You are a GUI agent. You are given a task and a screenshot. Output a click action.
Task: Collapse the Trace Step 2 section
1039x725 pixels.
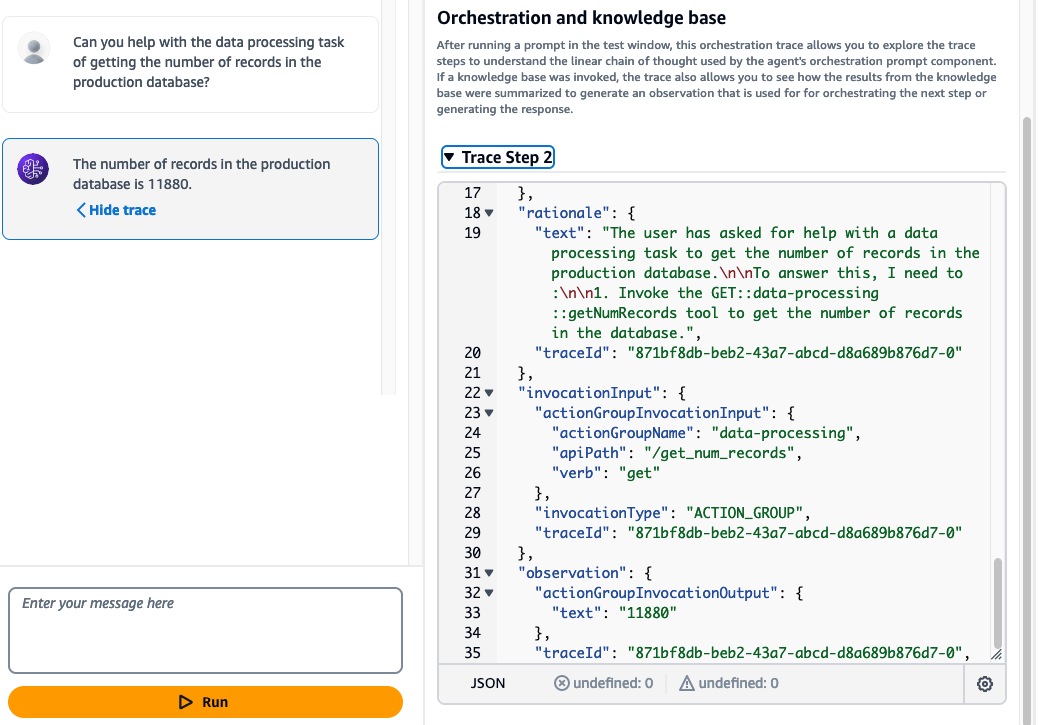[x=498, y=157]
